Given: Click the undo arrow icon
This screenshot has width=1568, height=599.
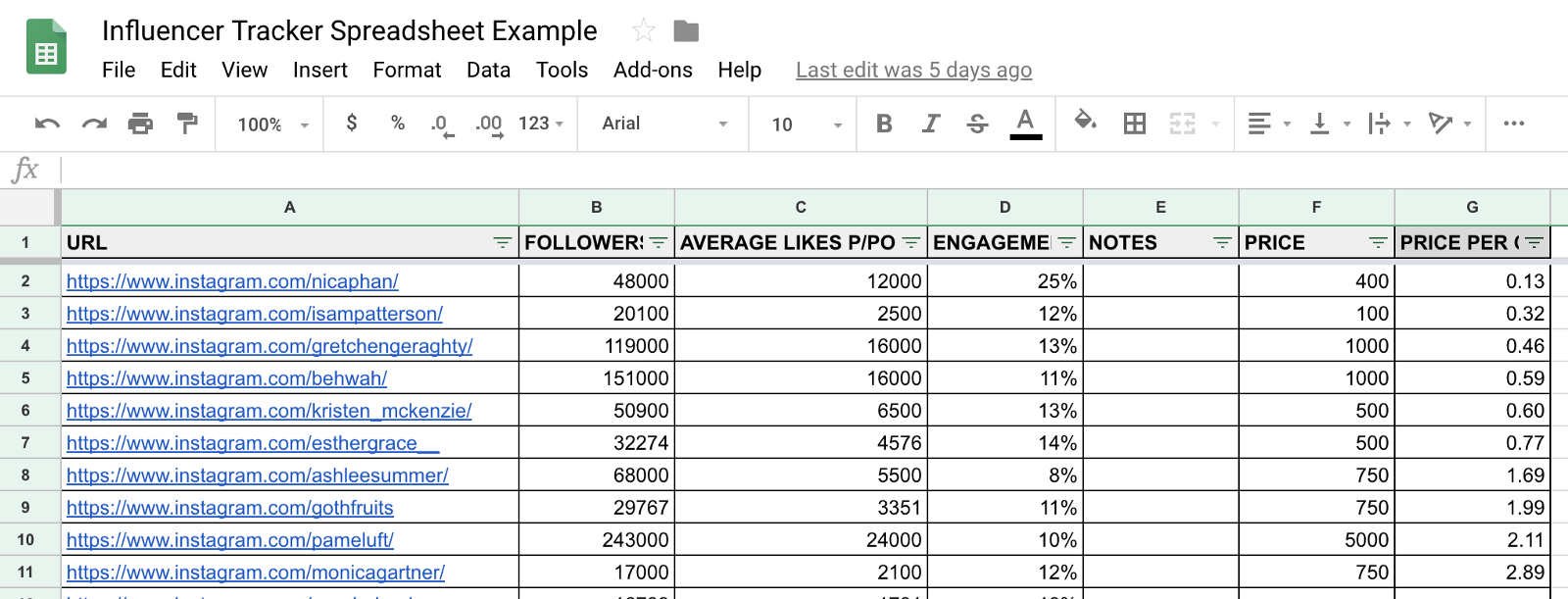Looking at the screenshot, I should point(47,124).
